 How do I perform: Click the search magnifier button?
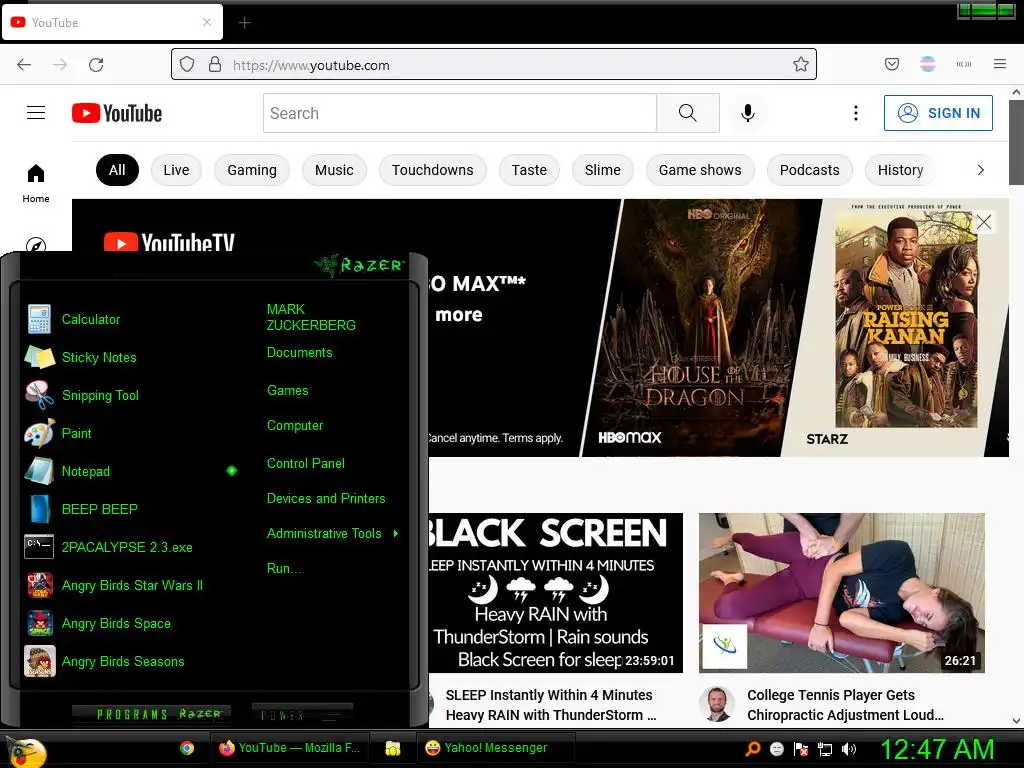[688, 113]
